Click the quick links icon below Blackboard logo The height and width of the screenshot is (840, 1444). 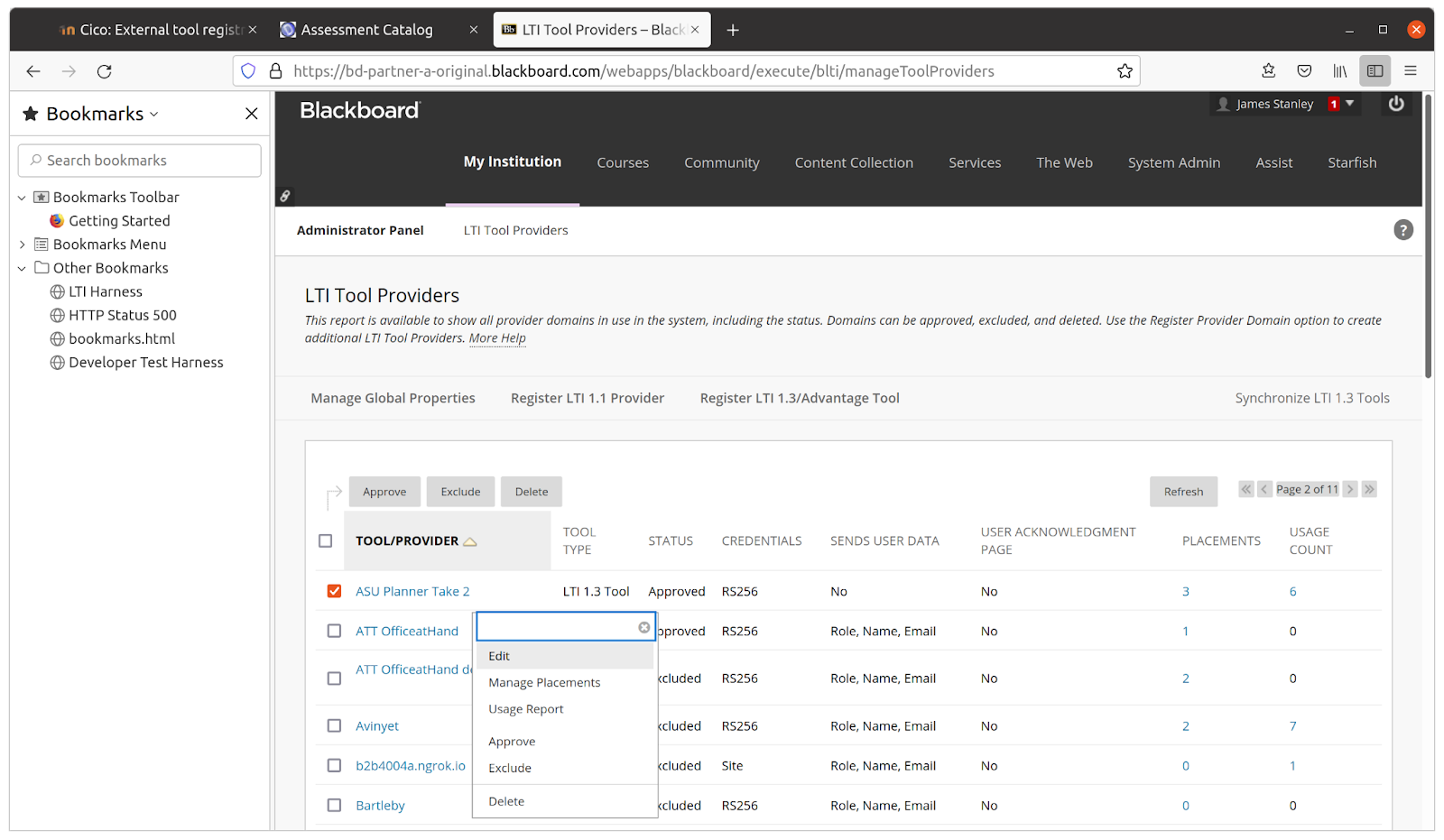pos(285,196)
